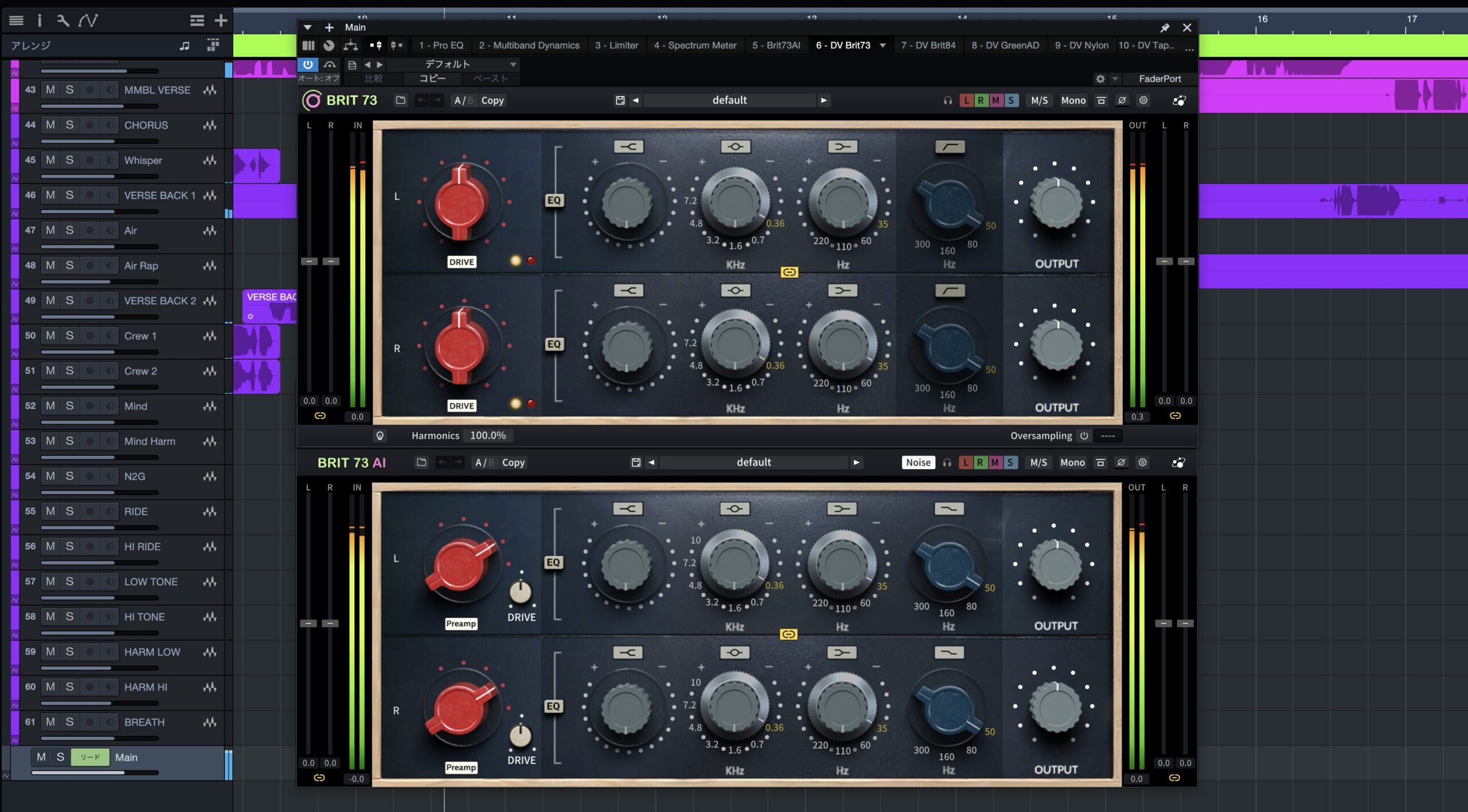Open the Oversampling value dropdown
This screenshot has width=1468, height=812.
(x=1108, y=436)
